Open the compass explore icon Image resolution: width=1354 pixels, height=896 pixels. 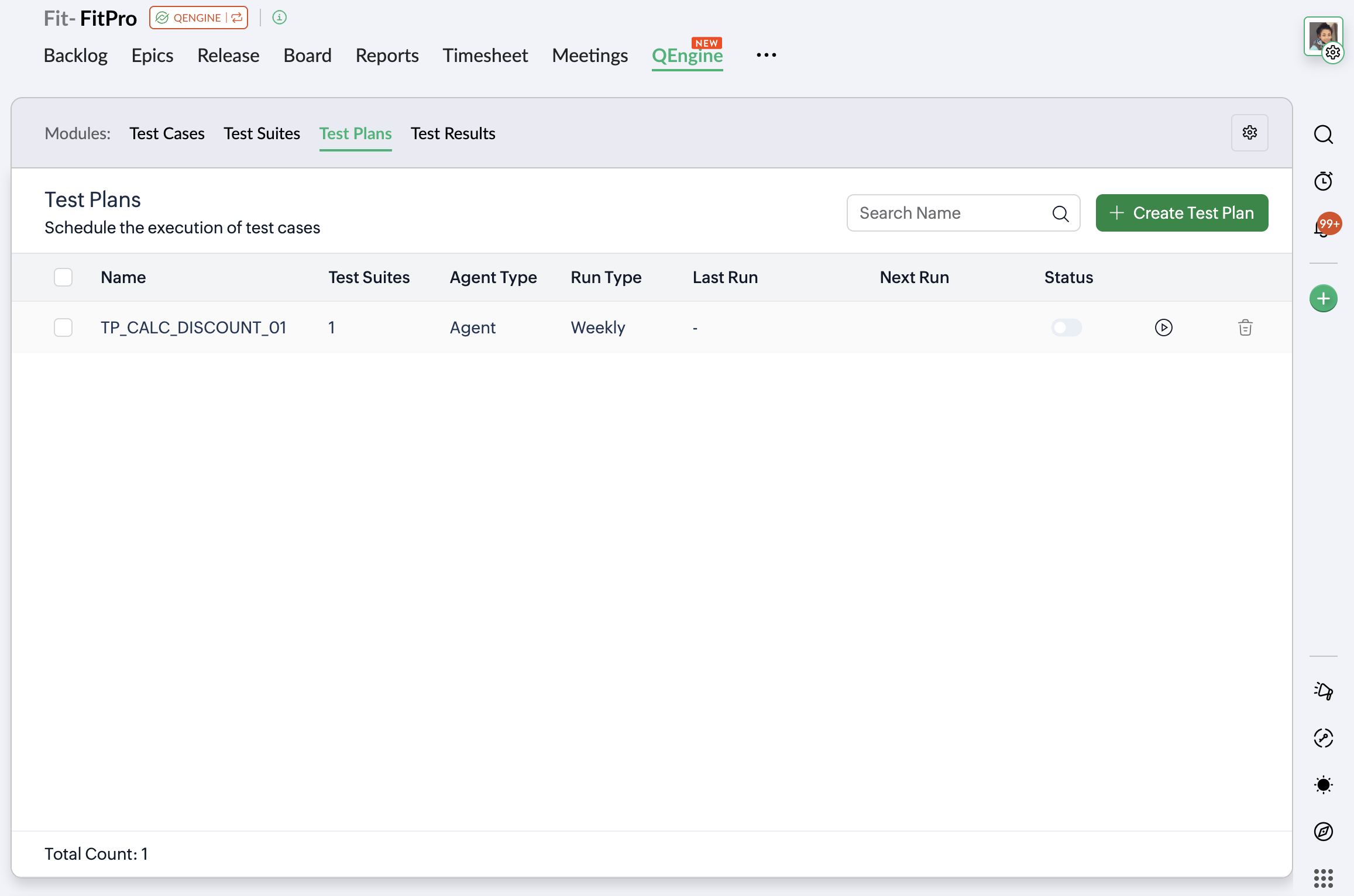1323,831
